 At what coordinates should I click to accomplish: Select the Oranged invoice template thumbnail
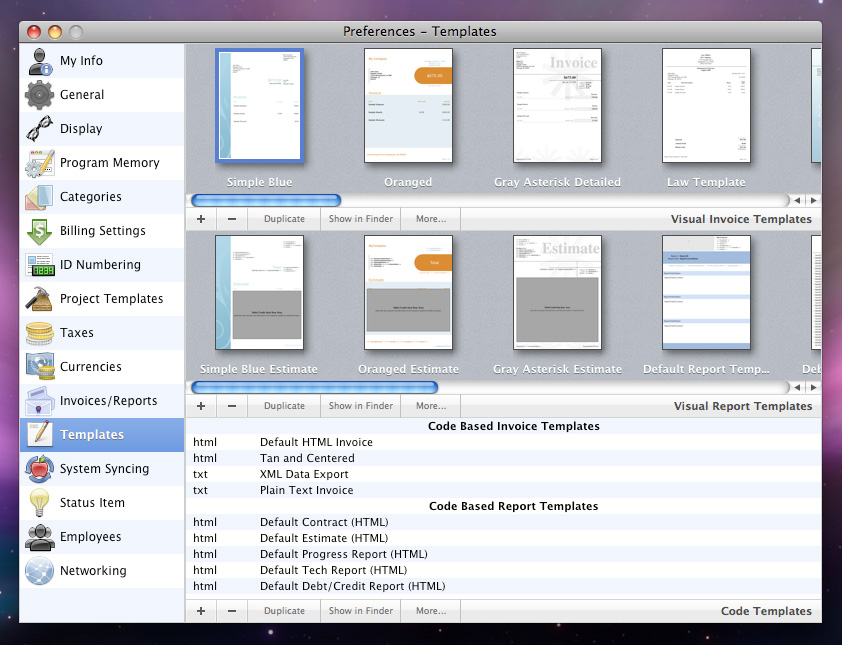408,105
